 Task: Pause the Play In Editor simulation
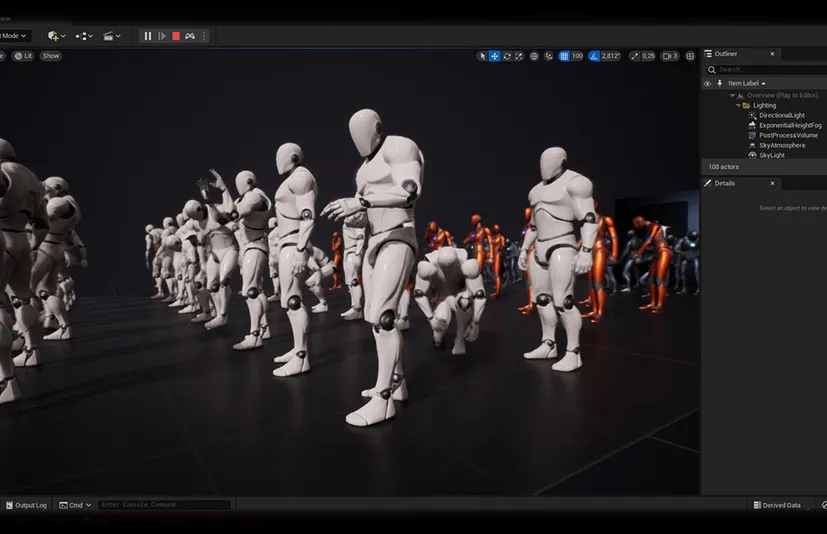coord(148,36)
